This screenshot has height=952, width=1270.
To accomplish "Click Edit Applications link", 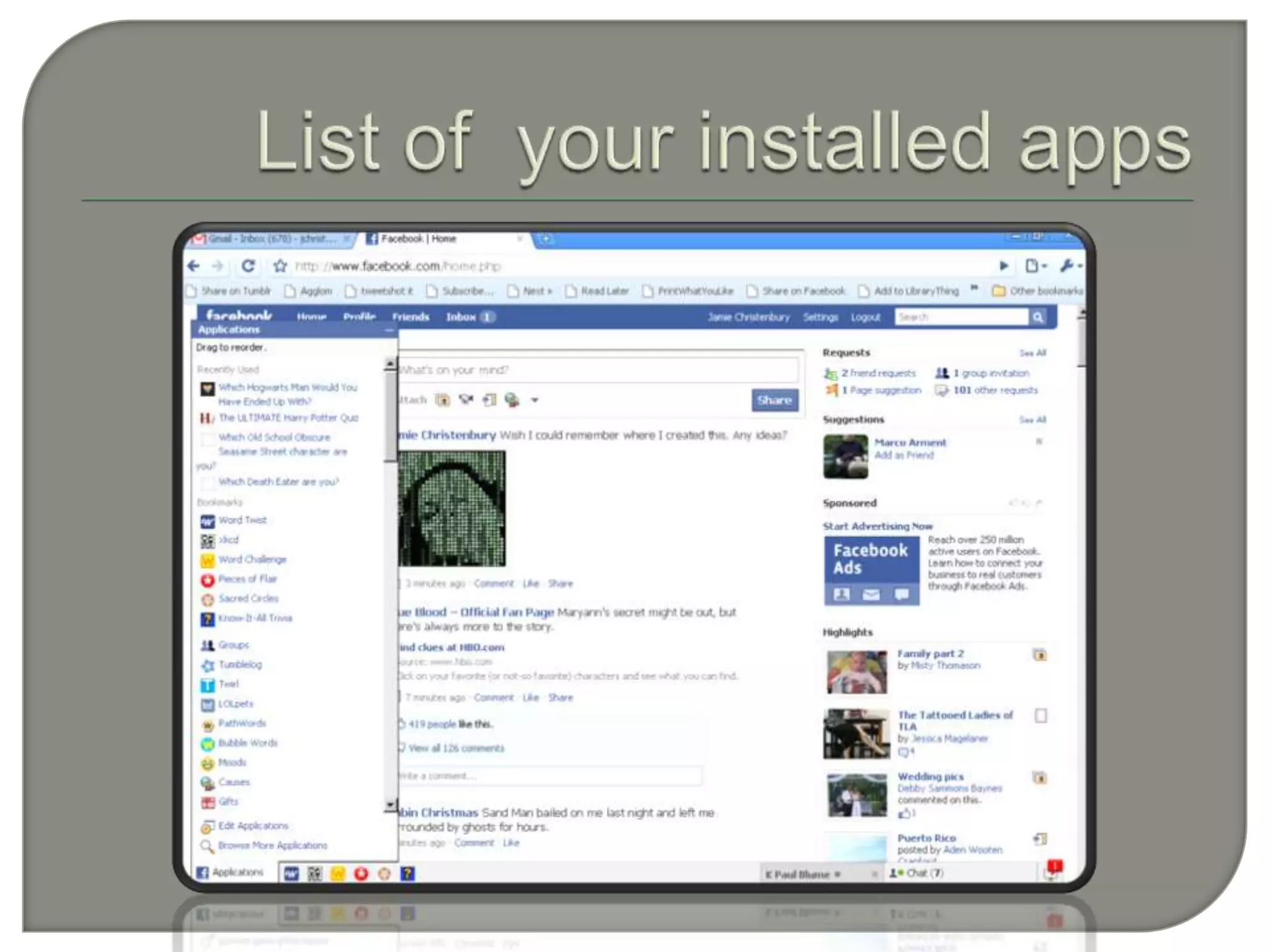I will [253, 826].
